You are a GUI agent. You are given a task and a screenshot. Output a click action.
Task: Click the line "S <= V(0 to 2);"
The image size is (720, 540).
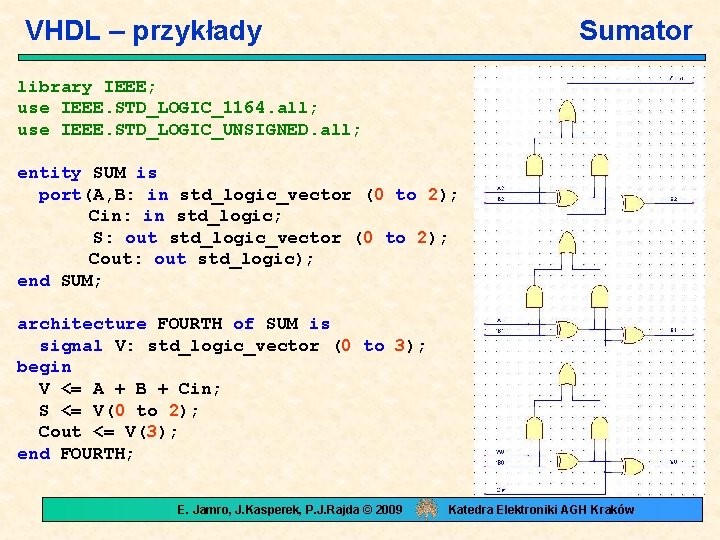(x=119, y=410)
